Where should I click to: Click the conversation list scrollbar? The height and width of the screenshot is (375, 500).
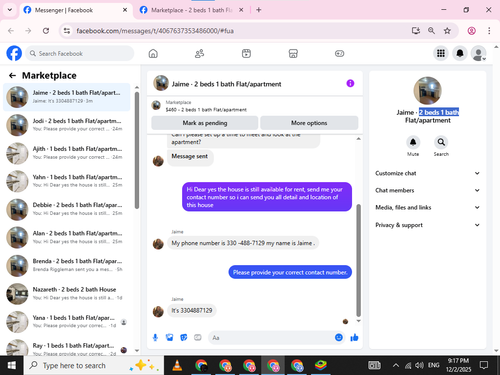(x=137, y=150)
